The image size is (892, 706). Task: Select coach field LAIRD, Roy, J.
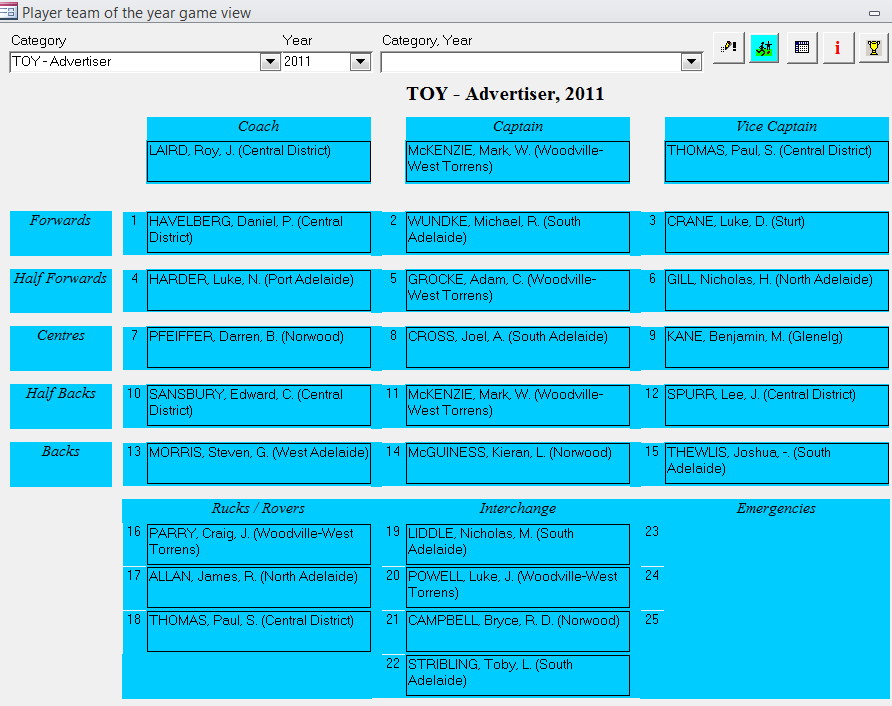258,162
